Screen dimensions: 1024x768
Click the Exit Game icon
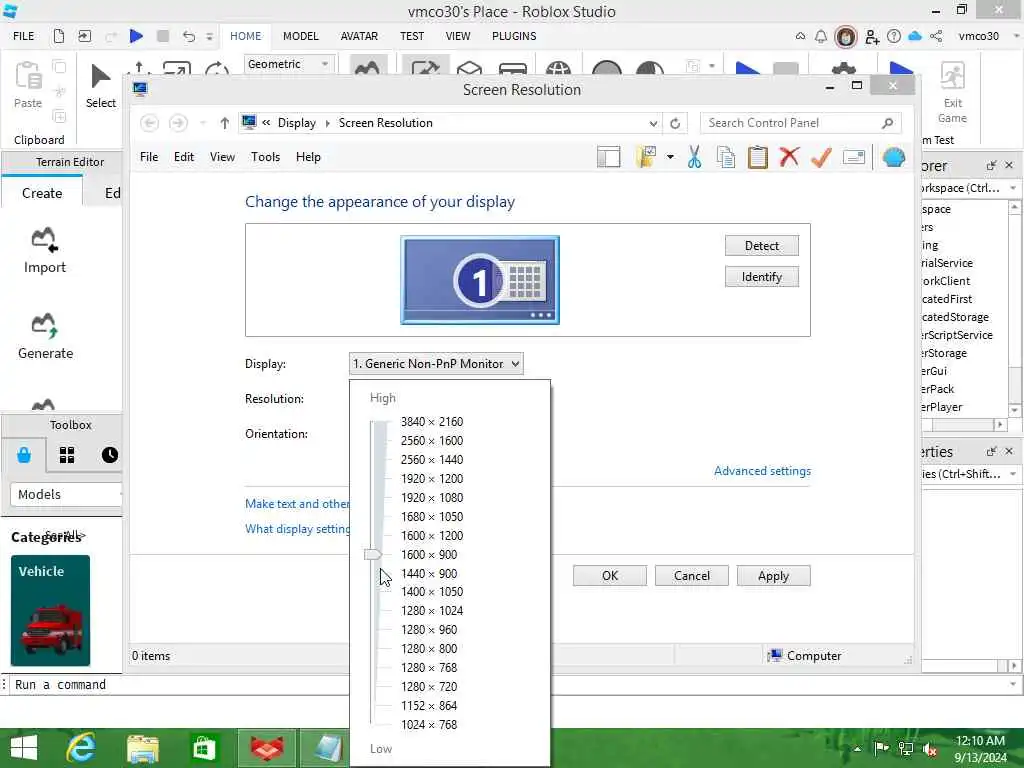[952, 76]
